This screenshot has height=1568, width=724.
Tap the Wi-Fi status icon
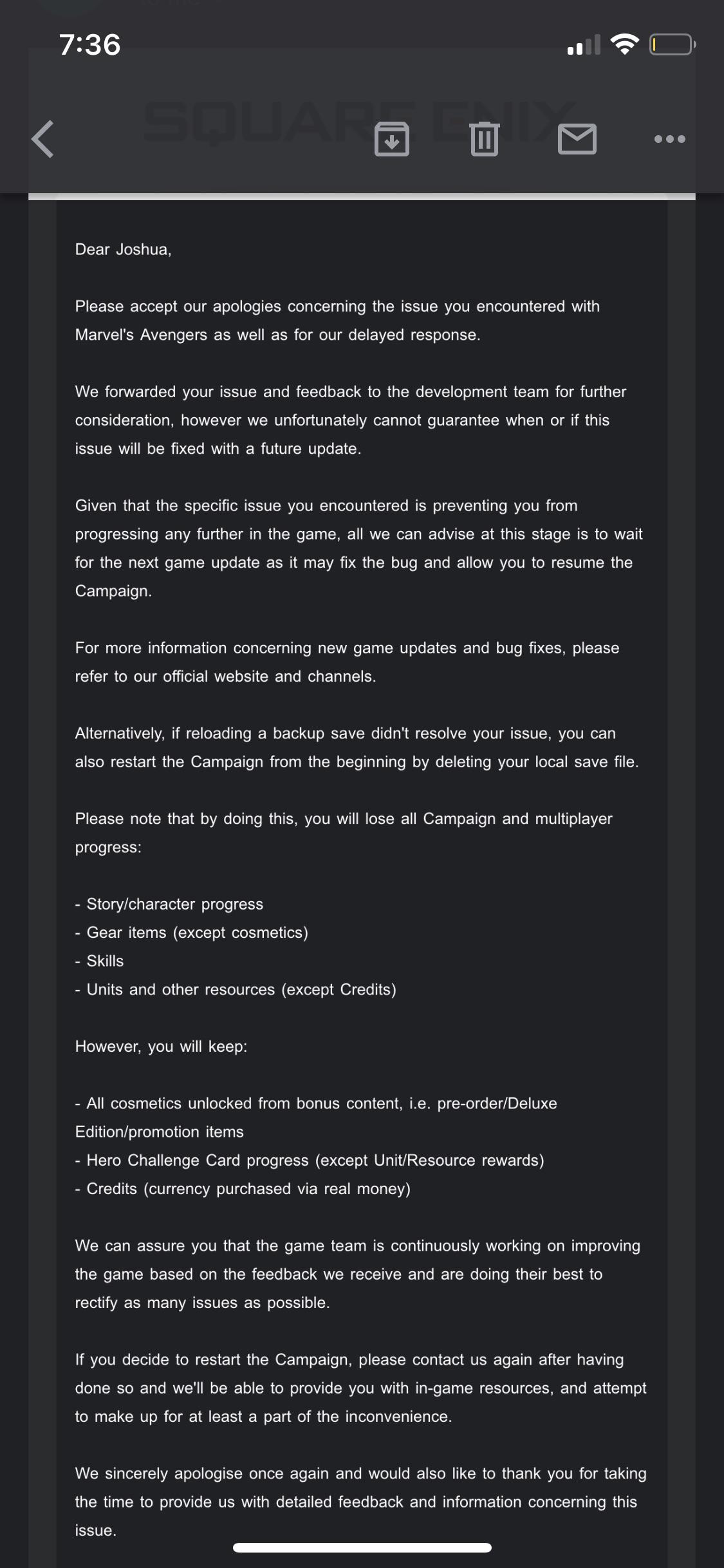(x=623, y=44)
